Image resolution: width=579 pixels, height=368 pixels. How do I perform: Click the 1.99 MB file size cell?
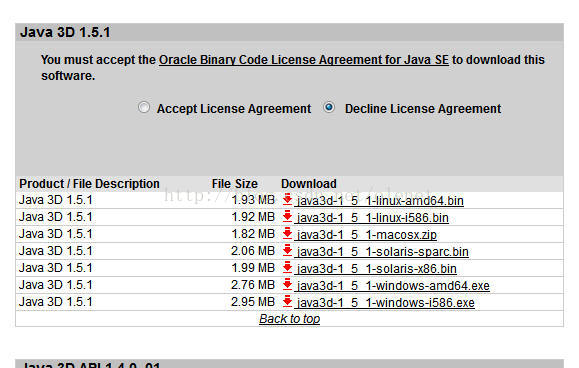253,268
